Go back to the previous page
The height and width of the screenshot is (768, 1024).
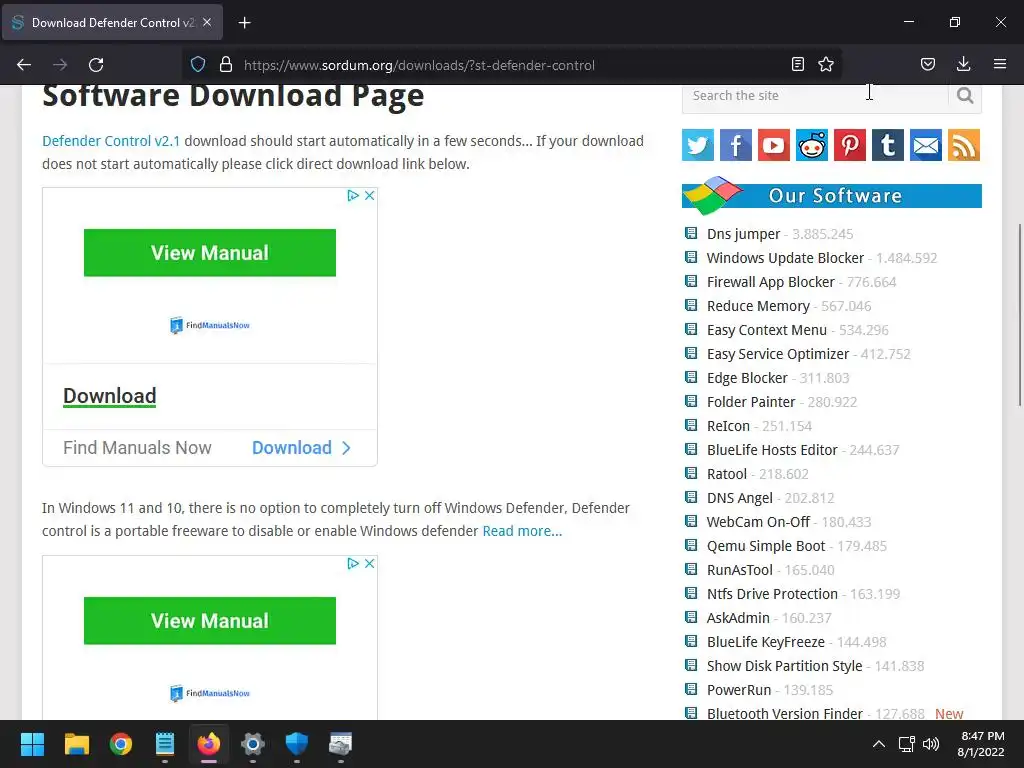pyautogui.click(x=24, y=65)
